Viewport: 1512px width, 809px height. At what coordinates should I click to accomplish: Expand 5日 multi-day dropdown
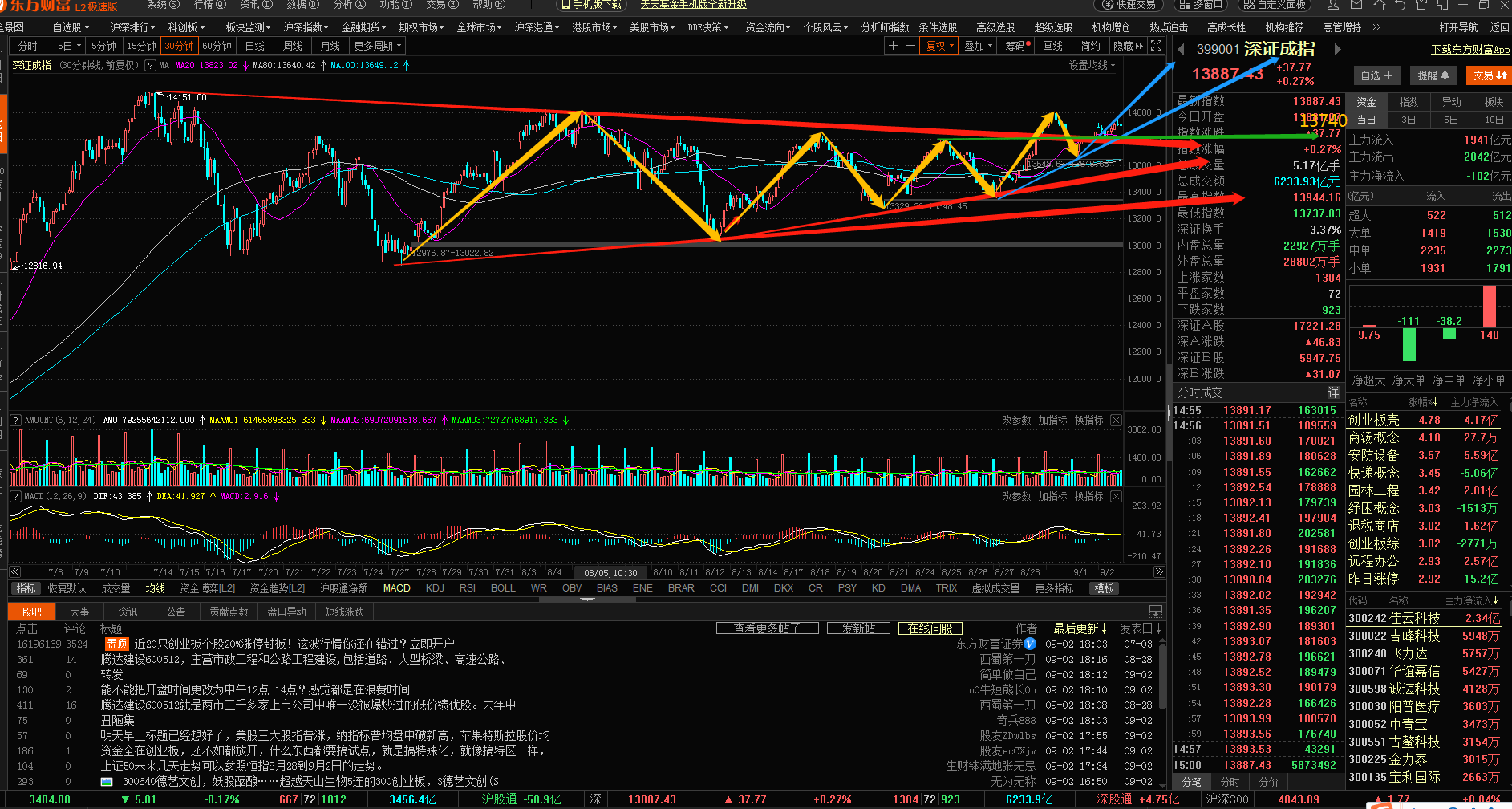pyautogui.click(x=67, y=46)
